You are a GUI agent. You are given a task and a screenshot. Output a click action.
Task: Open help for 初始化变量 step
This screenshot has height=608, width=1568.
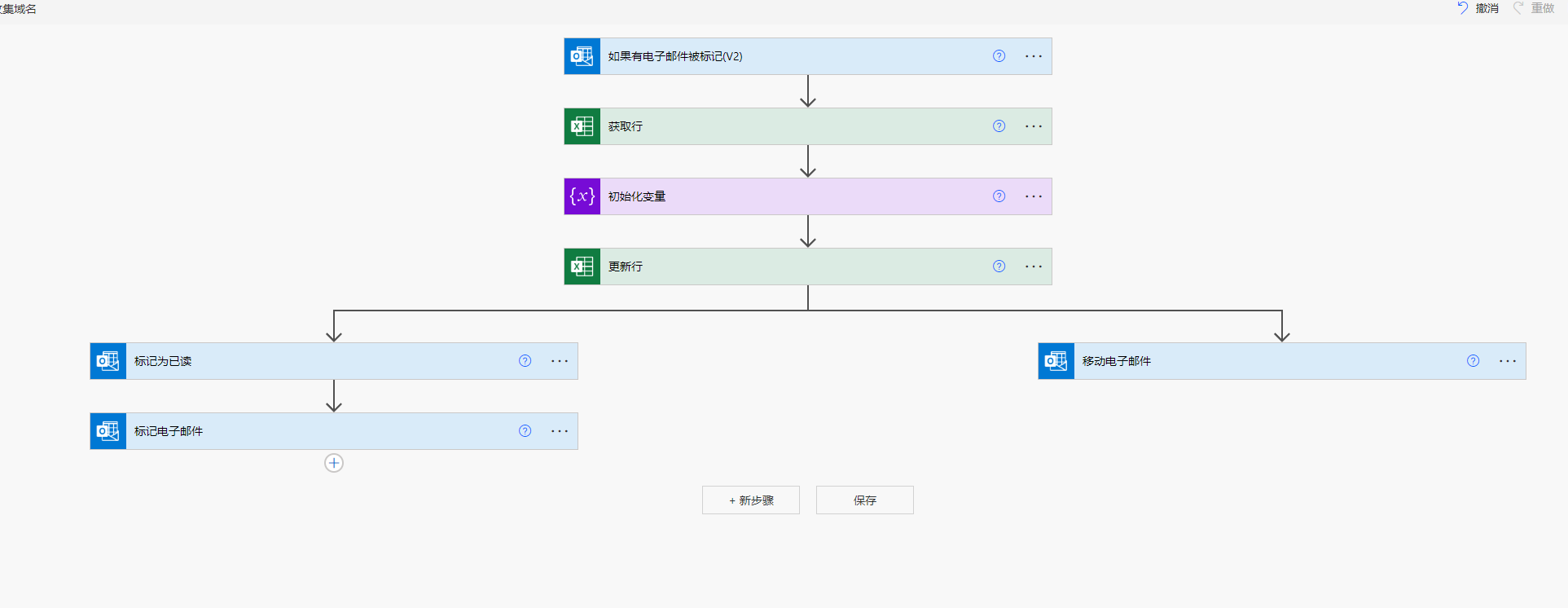pos(999,196)
